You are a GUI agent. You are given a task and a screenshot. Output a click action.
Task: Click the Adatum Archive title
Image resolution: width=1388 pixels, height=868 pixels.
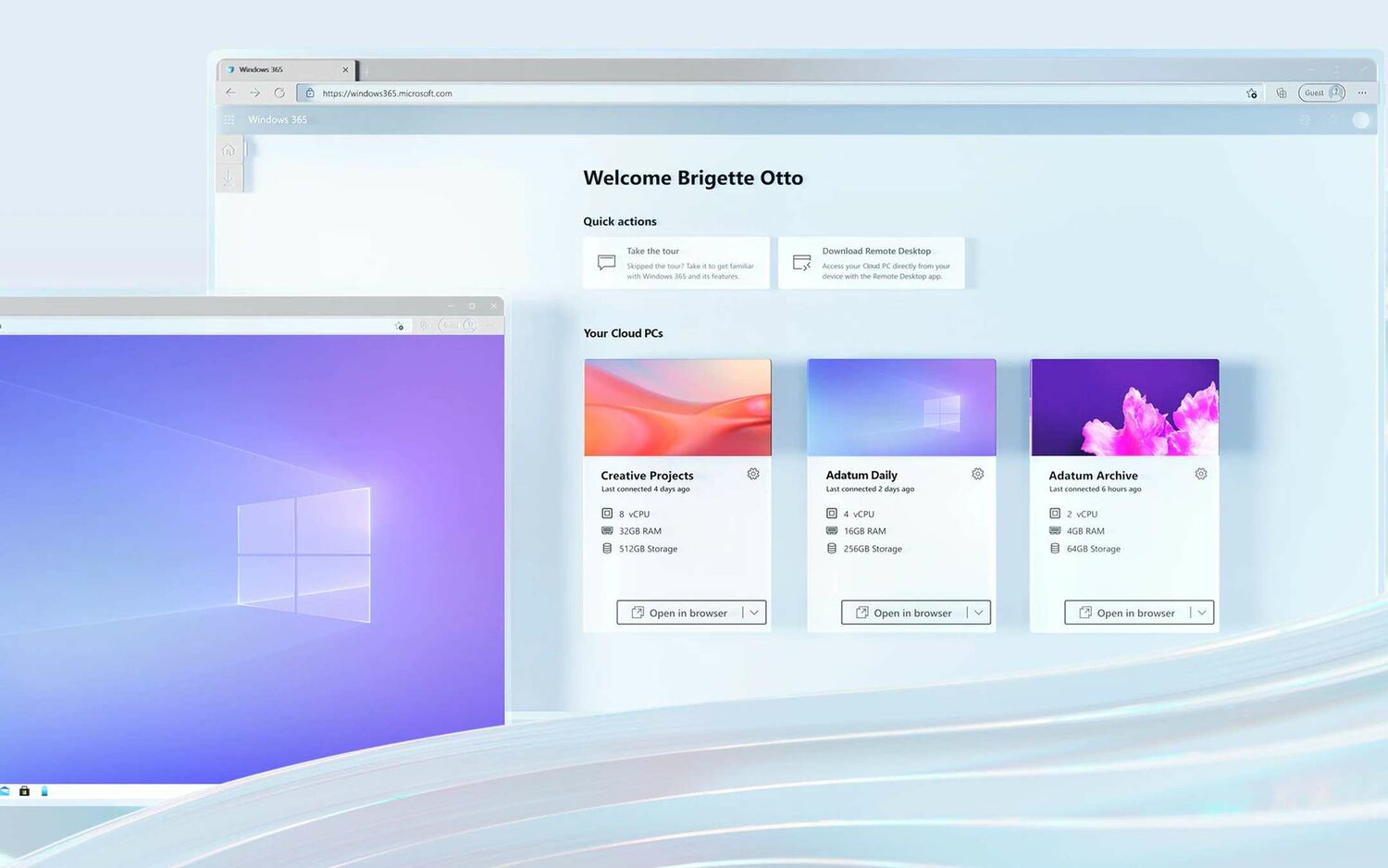(x=1093, y=476)
